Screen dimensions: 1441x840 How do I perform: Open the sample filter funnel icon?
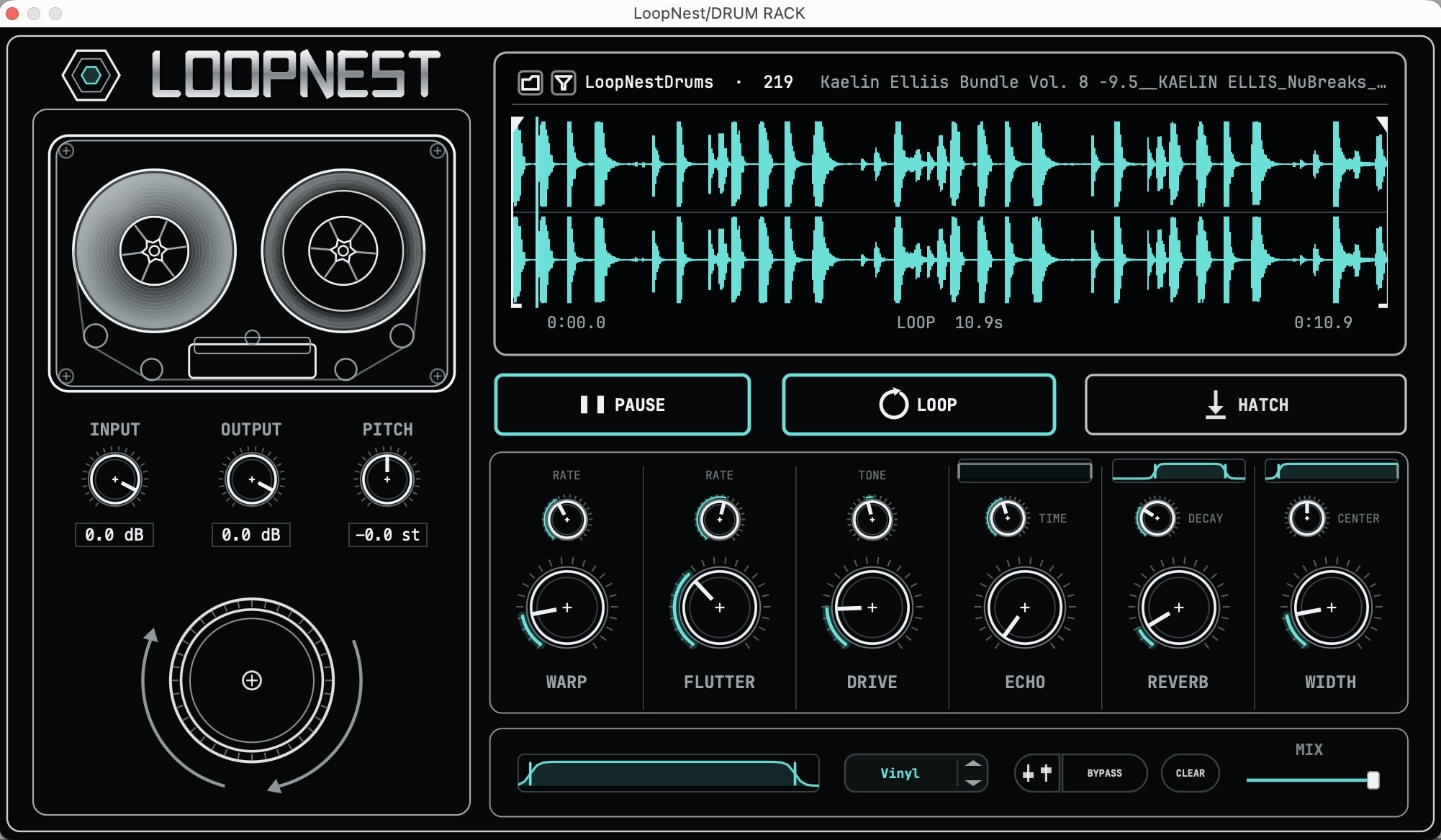point(564,83)
